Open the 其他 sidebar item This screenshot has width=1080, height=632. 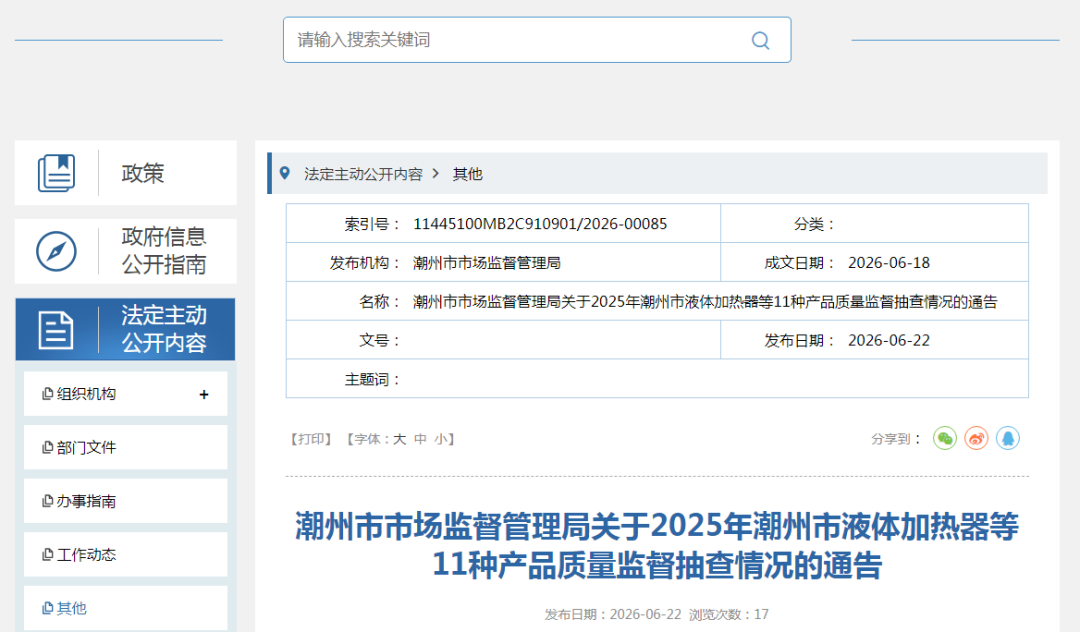coord(125,608)
